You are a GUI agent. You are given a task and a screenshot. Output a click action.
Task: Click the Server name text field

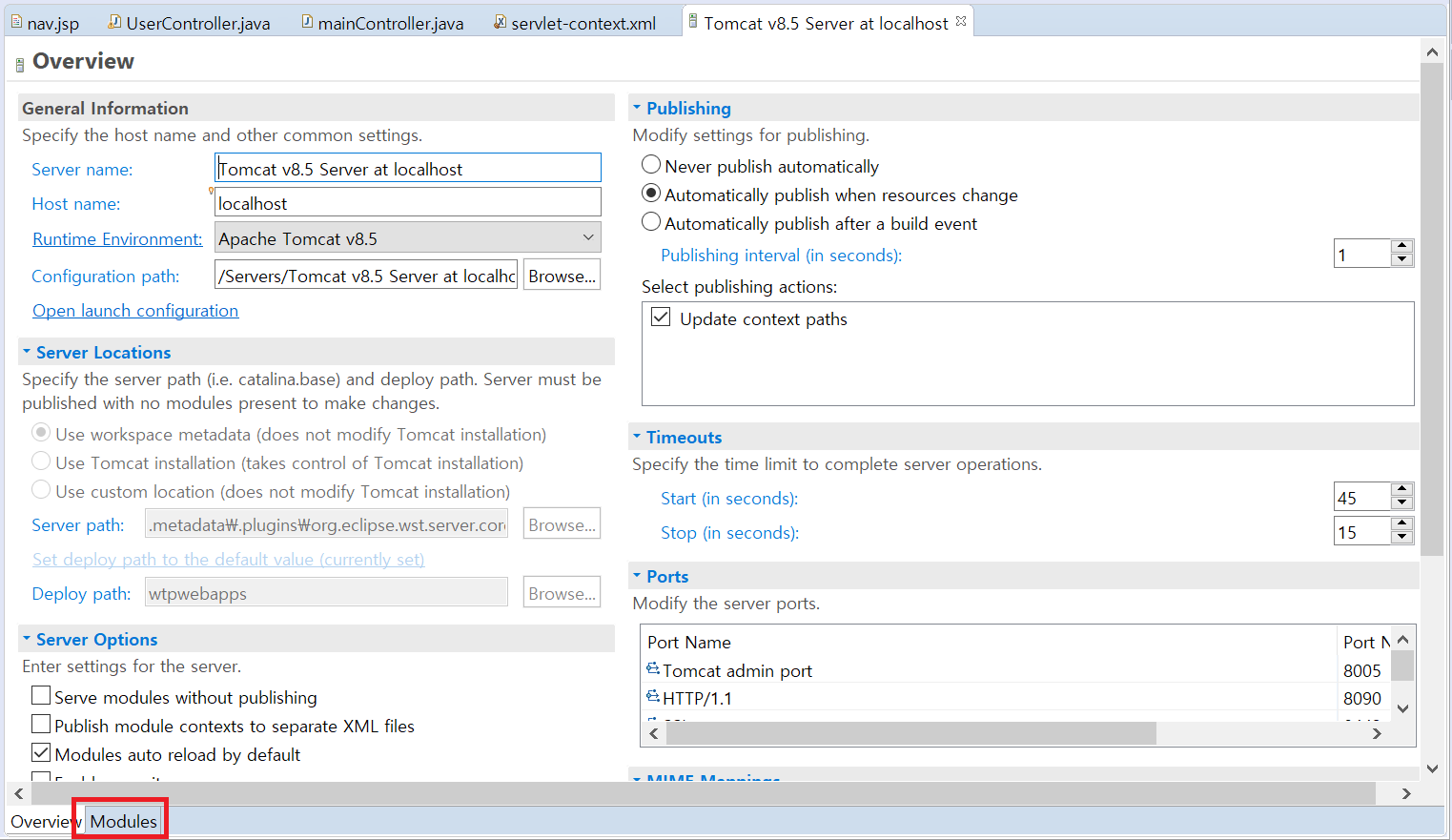(x=408, y=168)
